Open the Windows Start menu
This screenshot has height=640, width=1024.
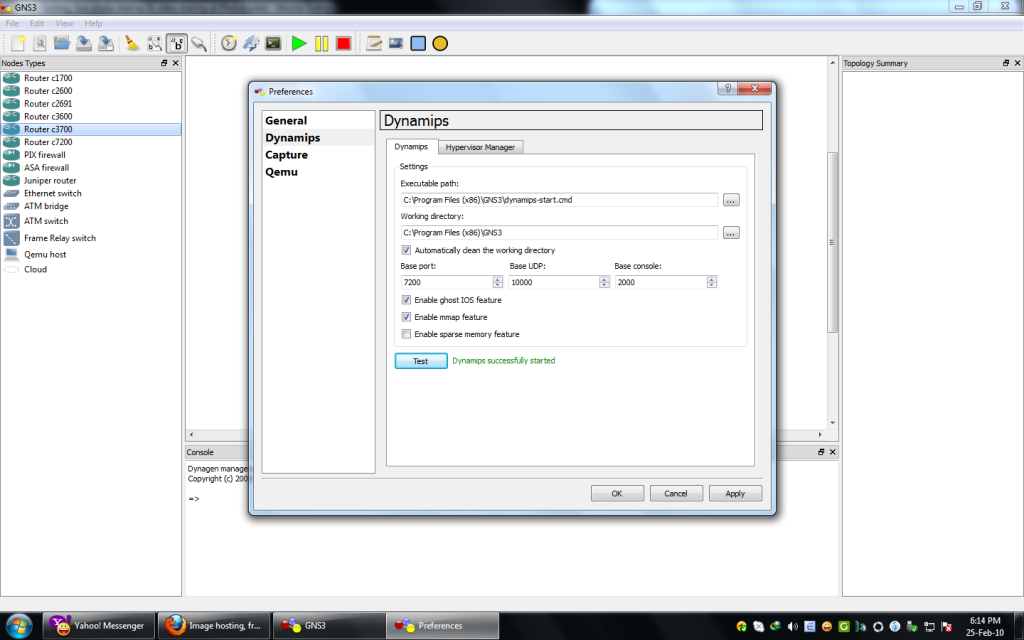click(x=18, y=626)
